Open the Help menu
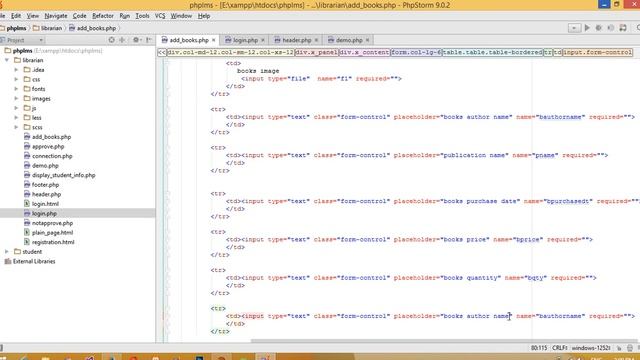Image resolution: width=640 pixels, height=360 pixels. coord(204,16)
